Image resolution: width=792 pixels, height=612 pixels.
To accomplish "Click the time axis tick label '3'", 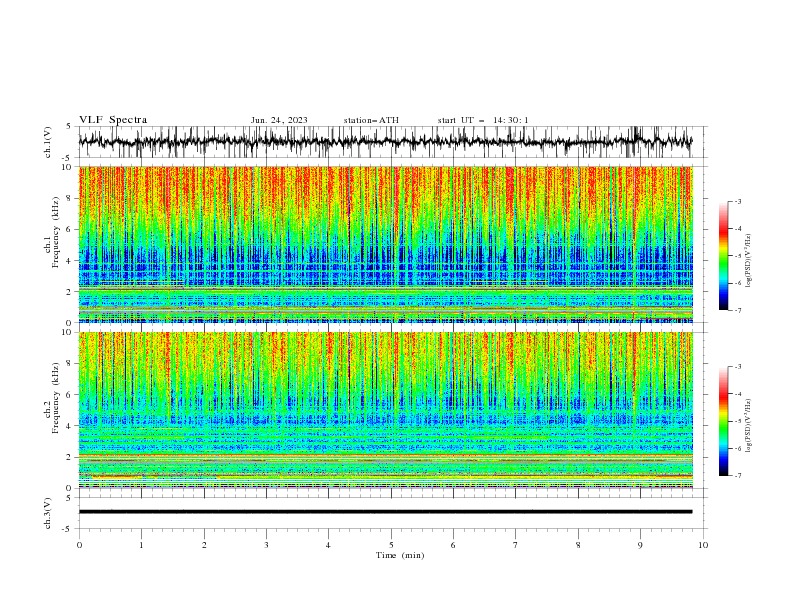I will coord(266,545).
